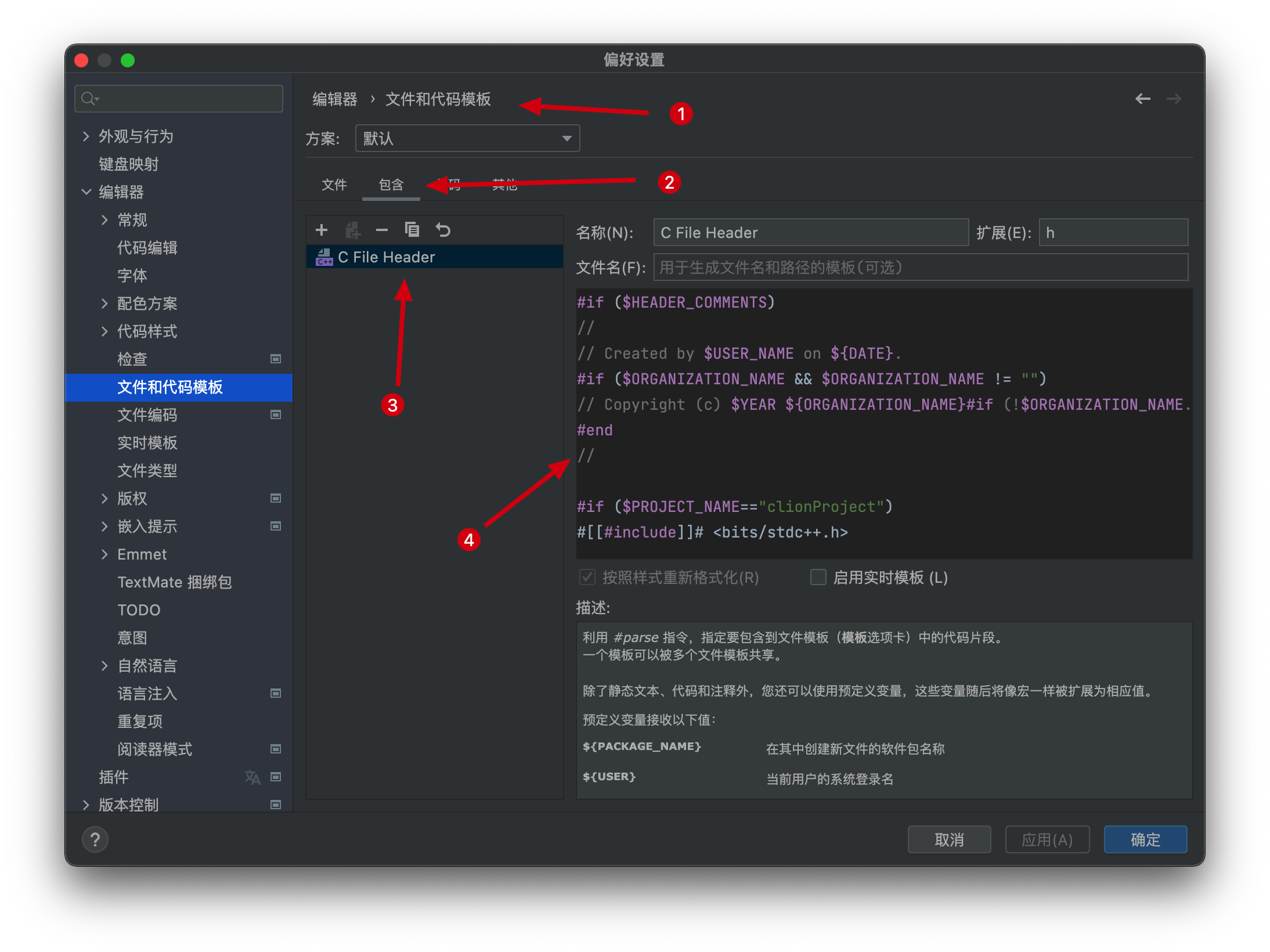The height and width of the screenshot is (952, 1270).
Task: Open the 方案 默认 dropdown
Action: [x=467, y=138]
